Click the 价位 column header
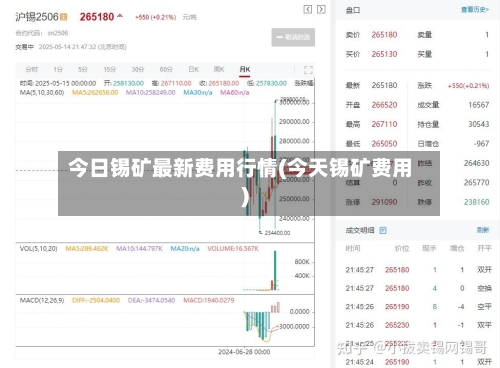The image size is (500, 368). coord(402,248)
